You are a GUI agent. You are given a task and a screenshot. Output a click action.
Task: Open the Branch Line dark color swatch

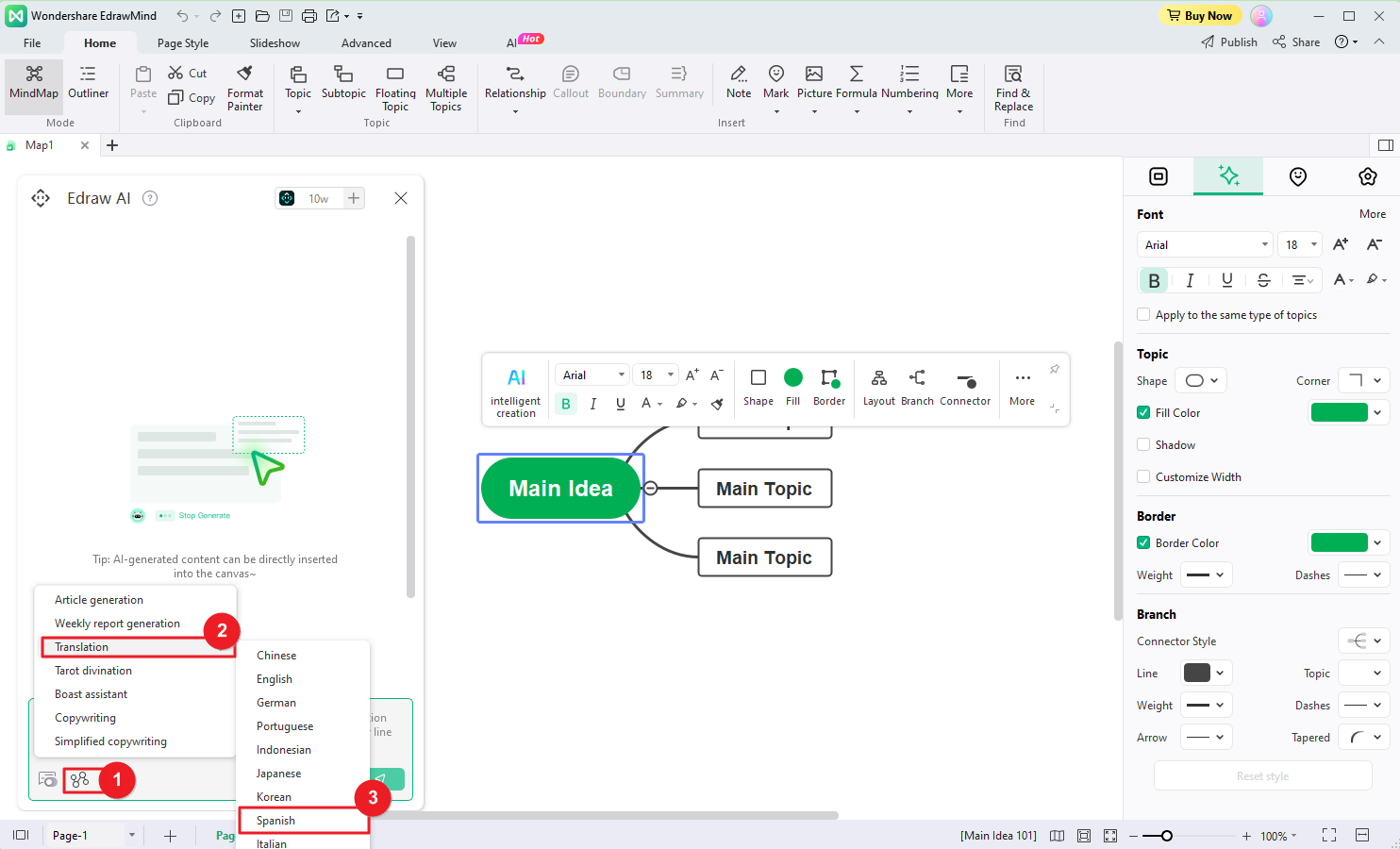(1196, 673)
